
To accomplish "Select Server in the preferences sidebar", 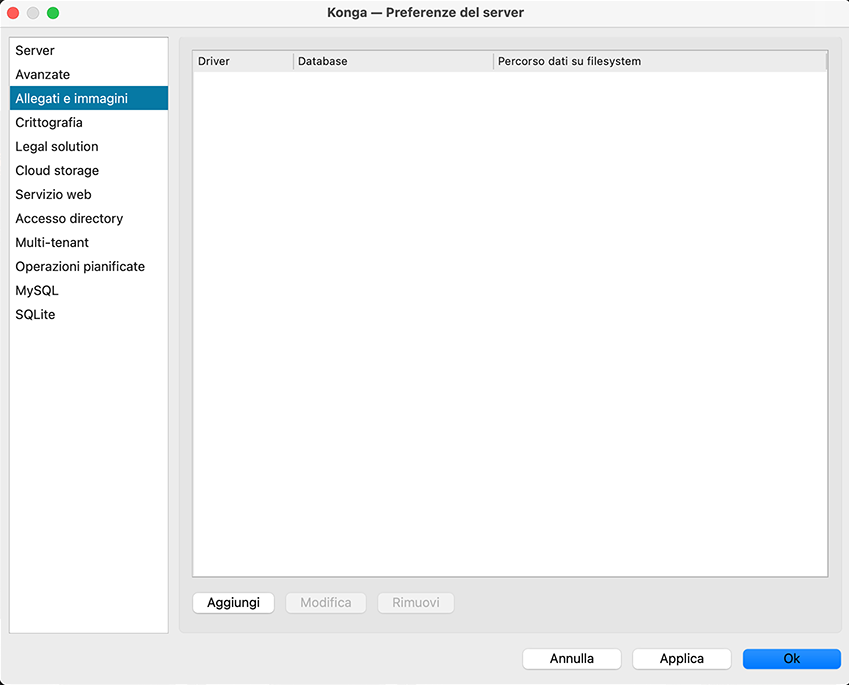I will click(x=35, y=51).
